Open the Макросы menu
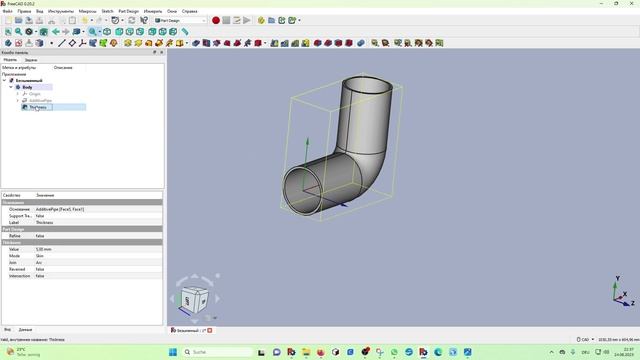This screenshot has height=360, width=640. (x=87, y=11)
